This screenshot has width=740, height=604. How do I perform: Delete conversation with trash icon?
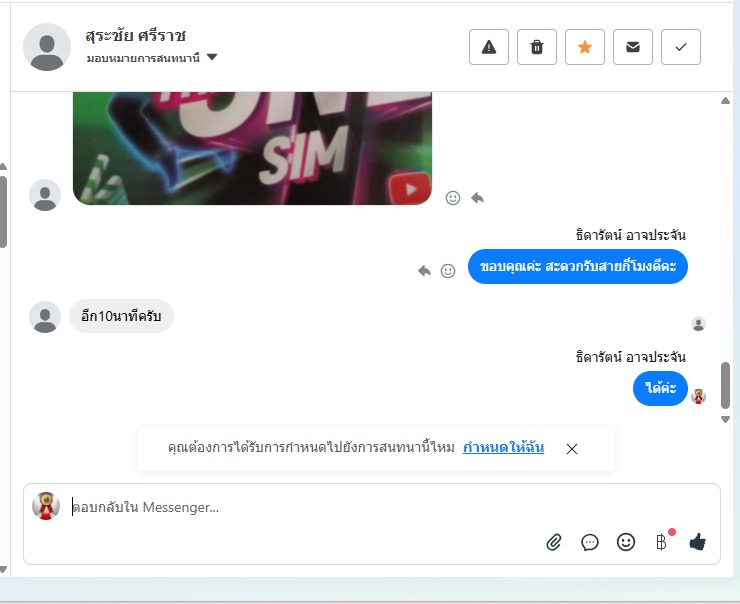(x=537, y=47)
